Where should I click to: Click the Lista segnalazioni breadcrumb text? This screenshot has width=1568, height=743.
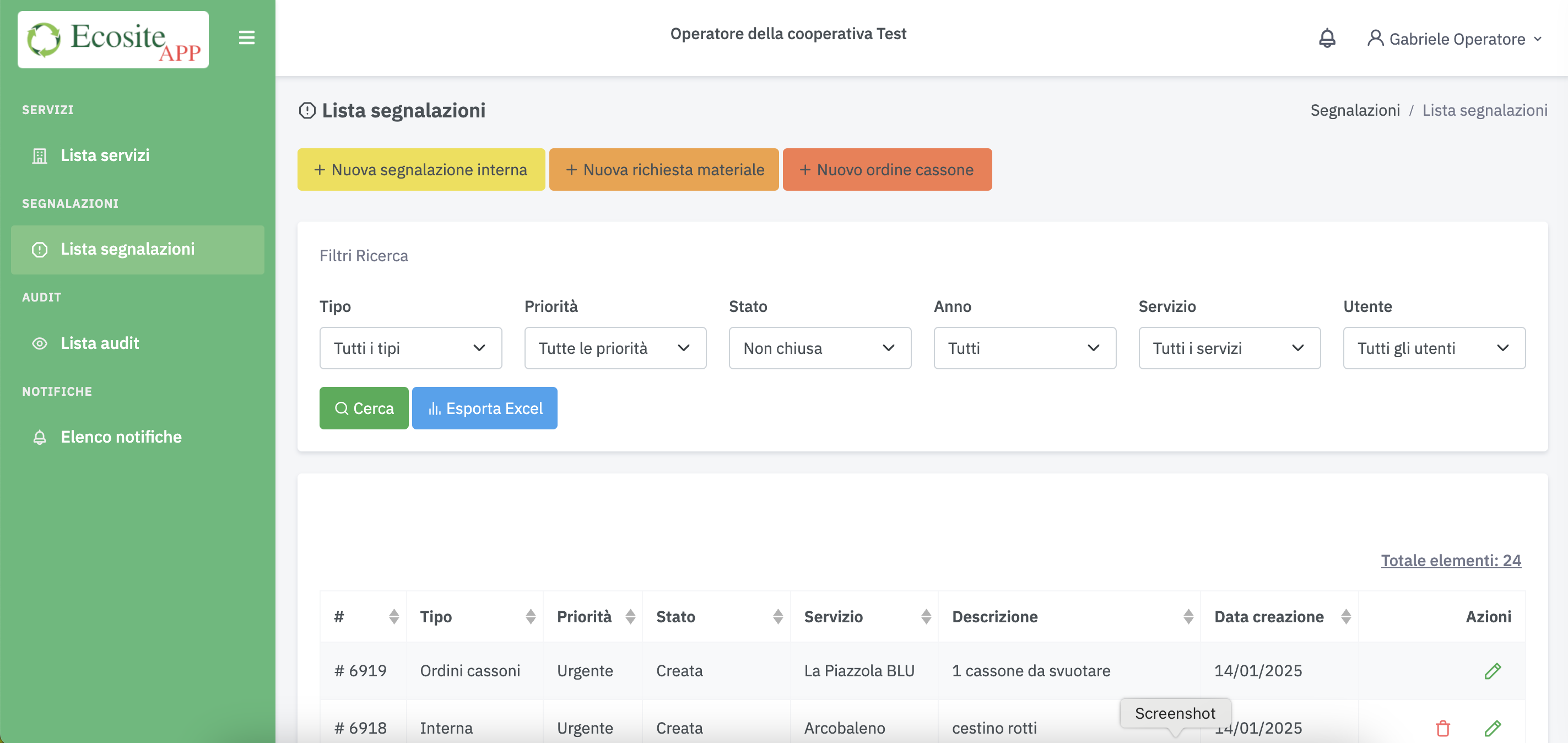1485,110
